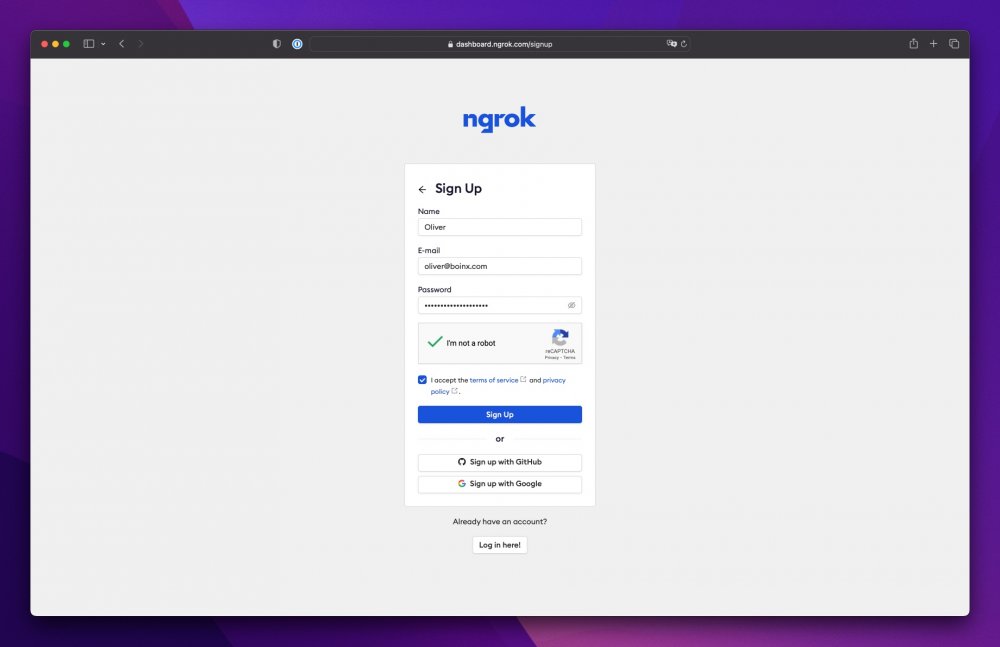Viewport: 1000px width, 647px height.
Task: Click the address bar showing dashboard.ngrok.com/signup
Action: (x=499, y=44)
